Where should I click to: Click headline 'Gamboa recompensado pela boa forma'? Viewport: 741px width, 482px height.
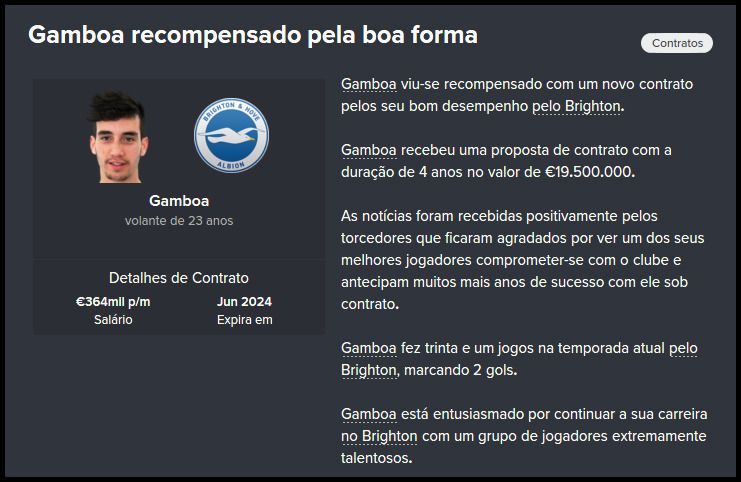pos(253,35)
